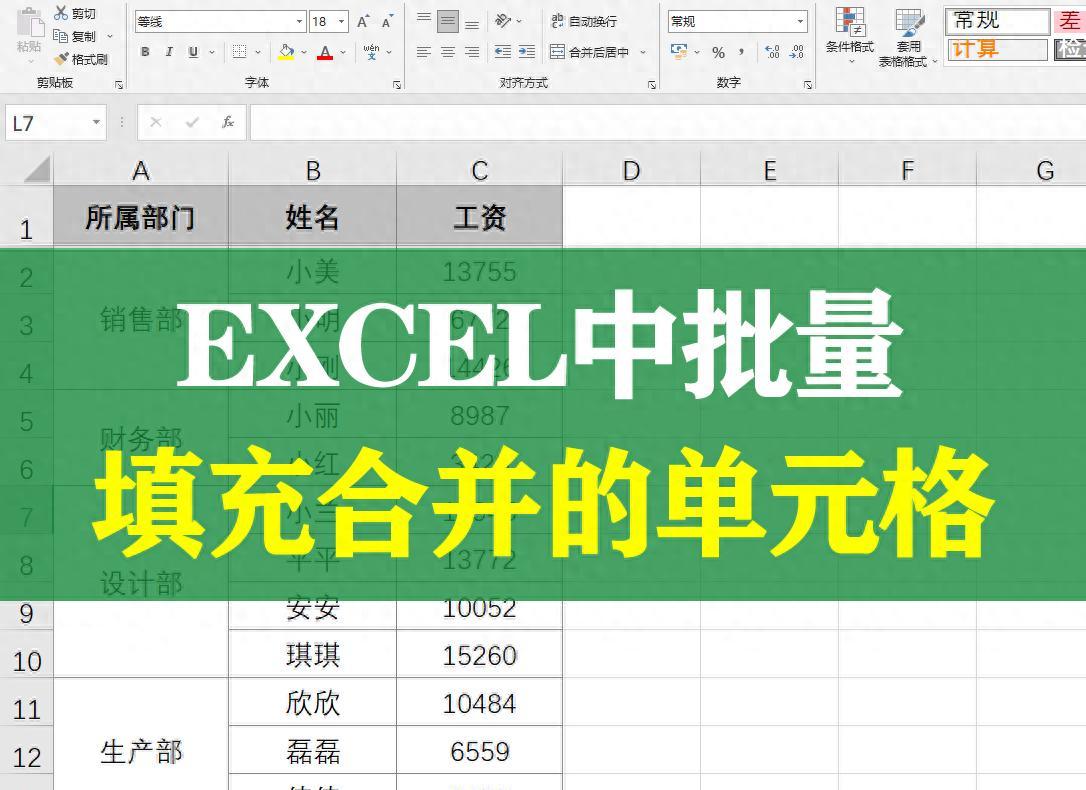Click cell with value 6559
1086x790 pixels.
[x=479, y=751]
